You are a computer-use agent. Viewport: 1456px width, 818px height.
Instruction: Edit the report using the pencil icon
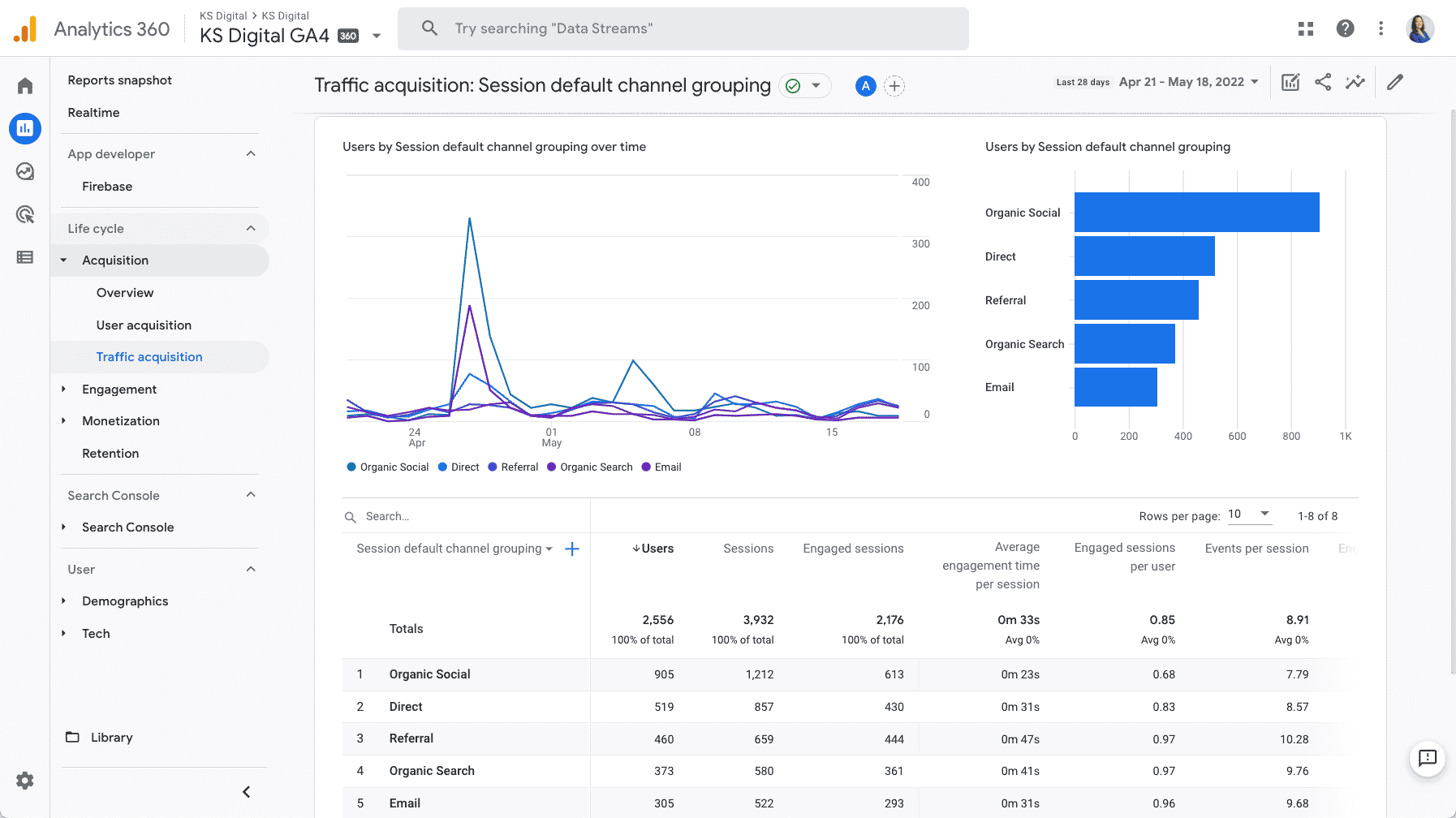click(x=1395, y=81)
